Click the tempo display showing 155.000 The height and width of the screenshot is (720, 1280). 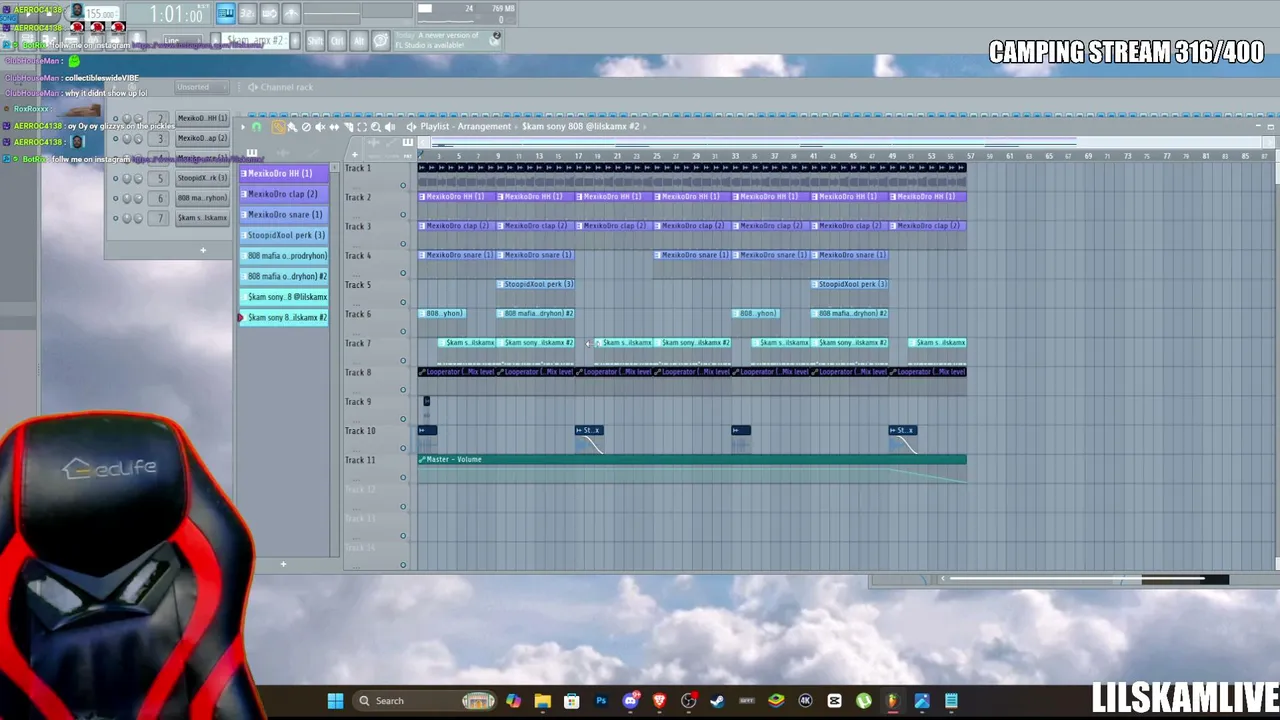click(101, 14)
